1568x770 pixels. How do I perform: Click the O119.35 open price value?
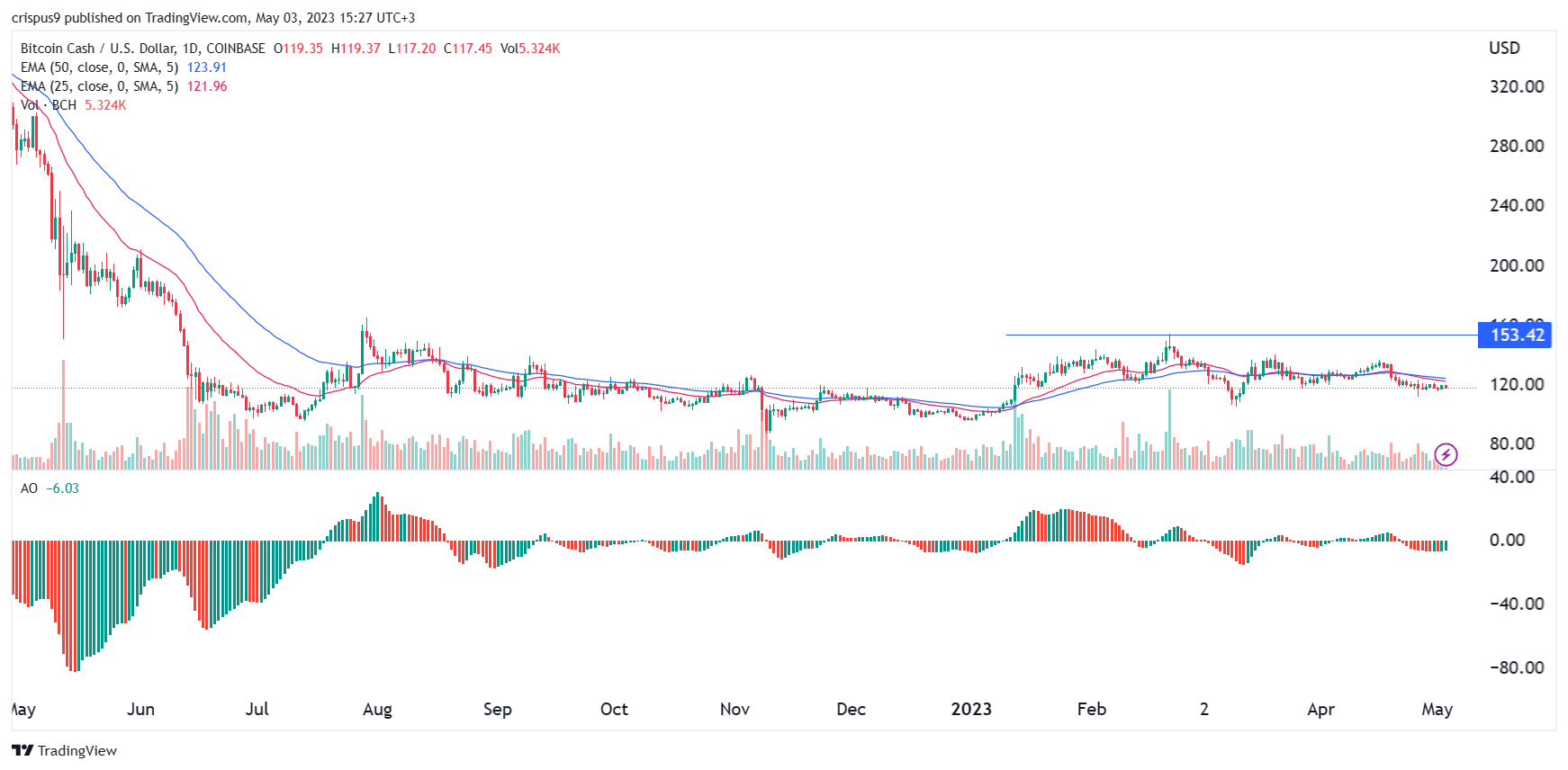298,49
